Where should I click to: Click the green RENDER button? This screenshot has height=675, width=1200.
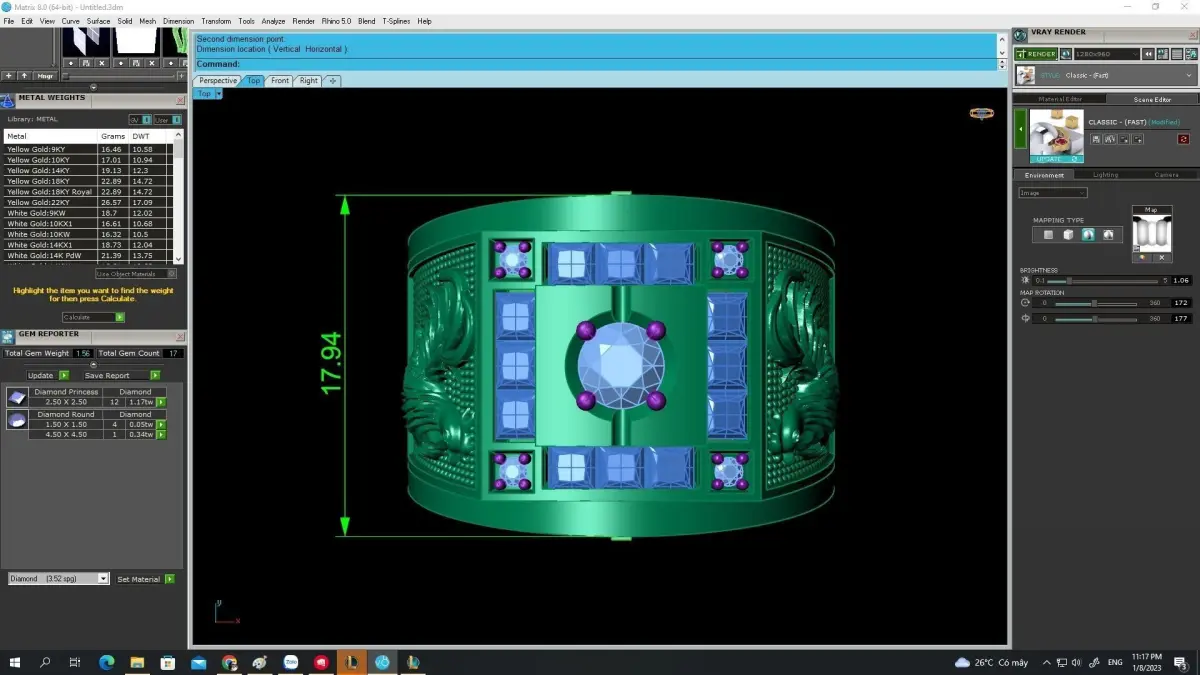[1036, 54]
